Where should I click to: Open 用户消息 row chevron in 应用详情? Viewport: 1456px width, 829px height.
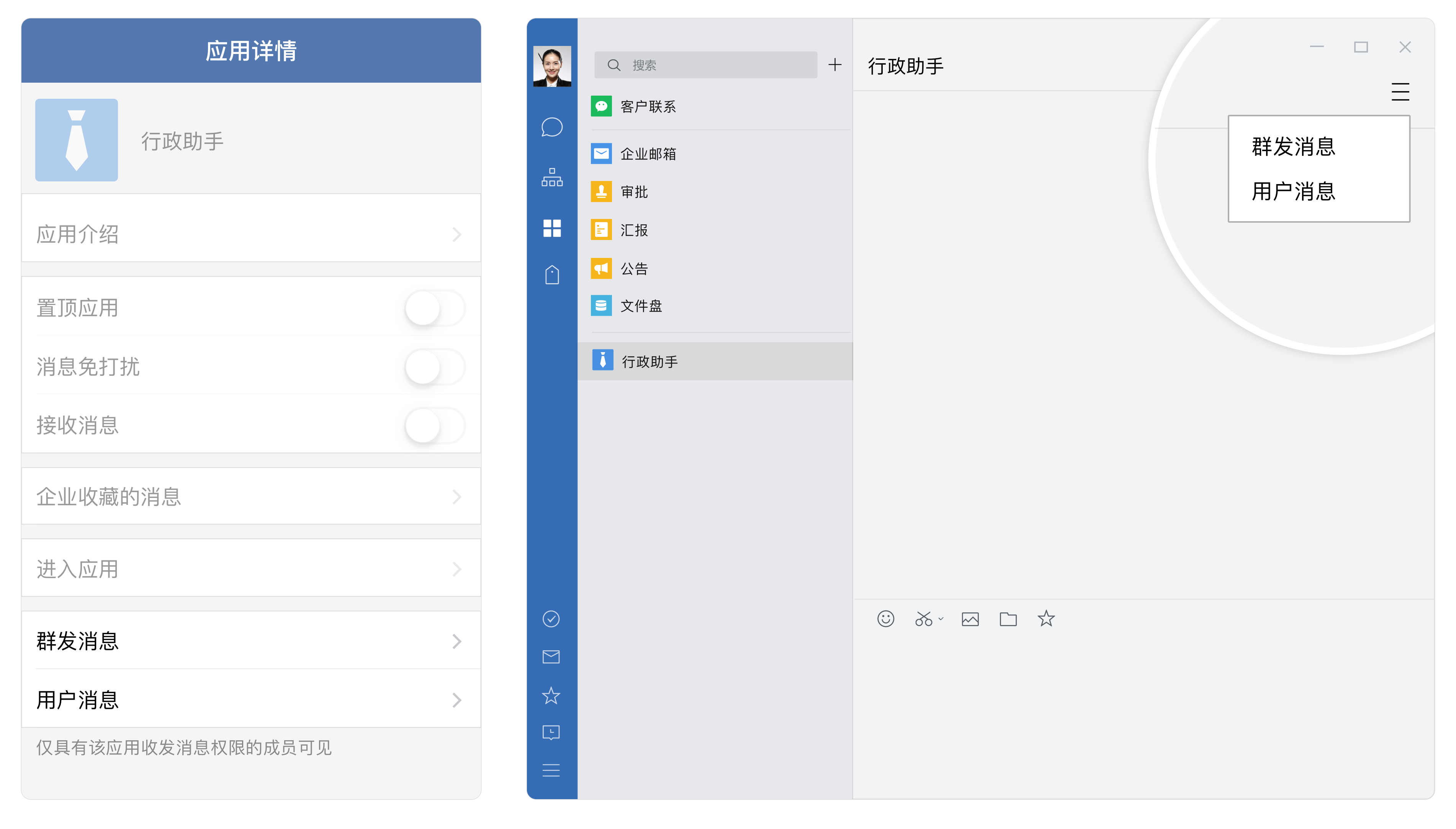[456, 700]
